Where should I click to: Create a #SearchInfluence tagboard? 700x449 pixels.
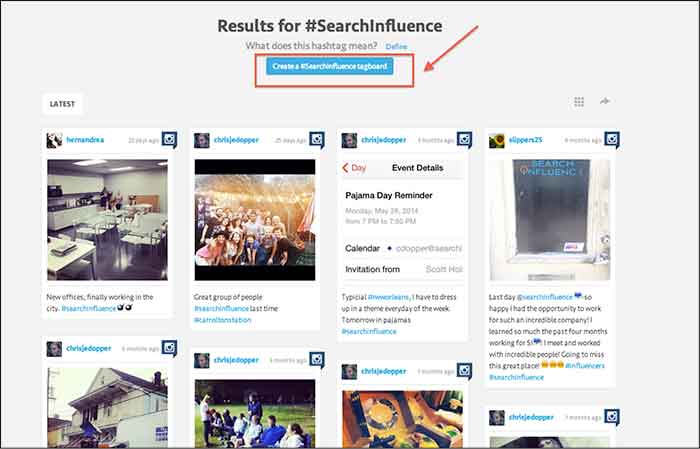point(329,66)
